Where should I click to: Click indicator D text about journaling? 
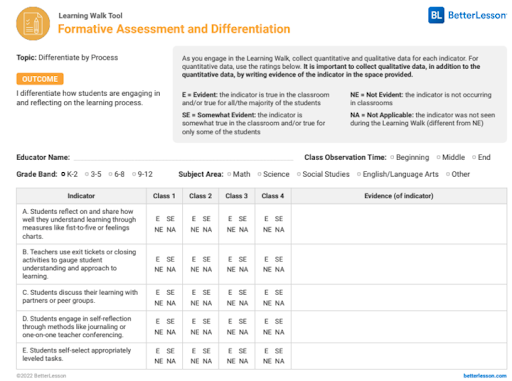coord(77,327)
